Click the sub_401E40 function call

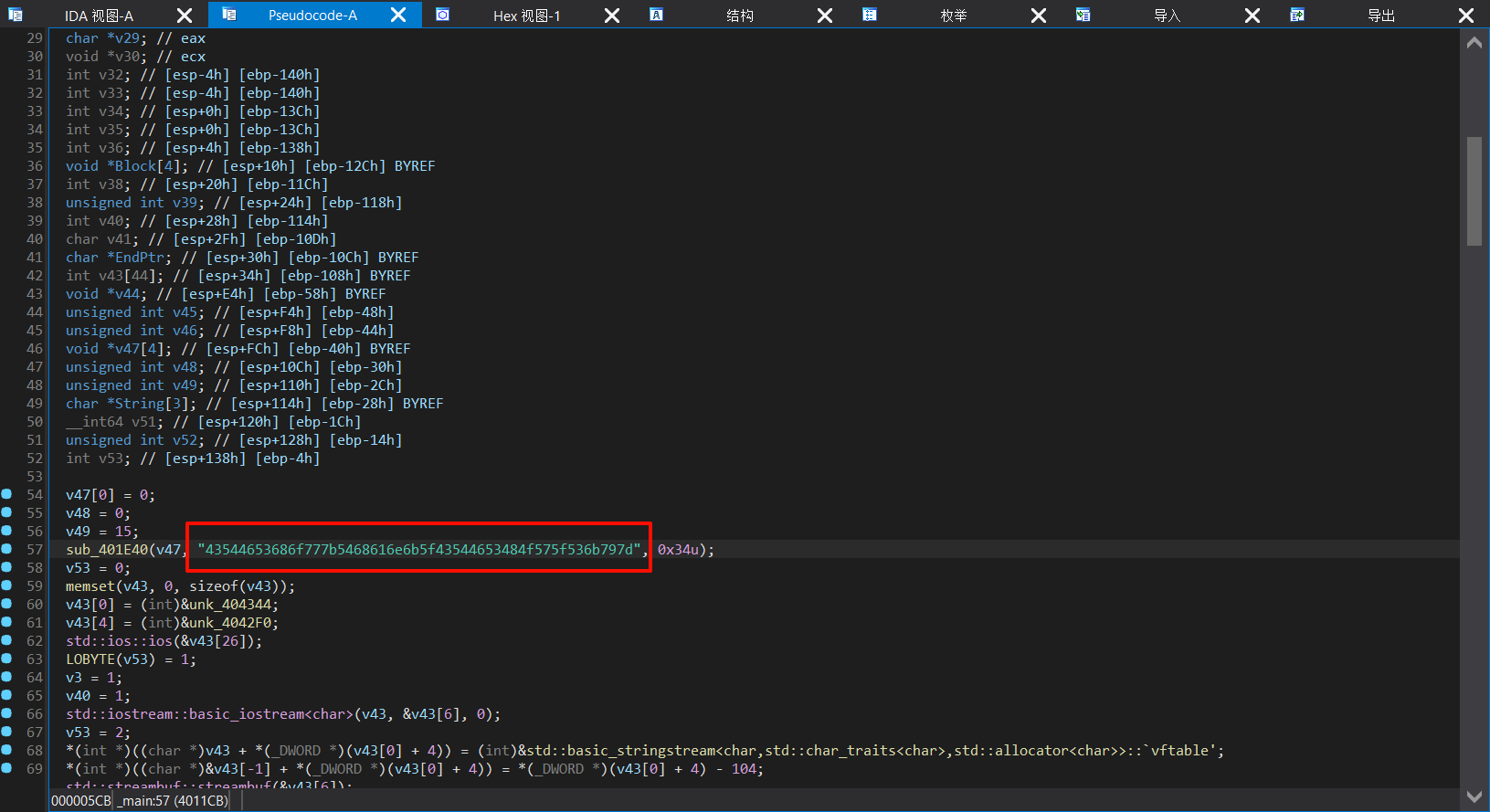click(106, 550)
